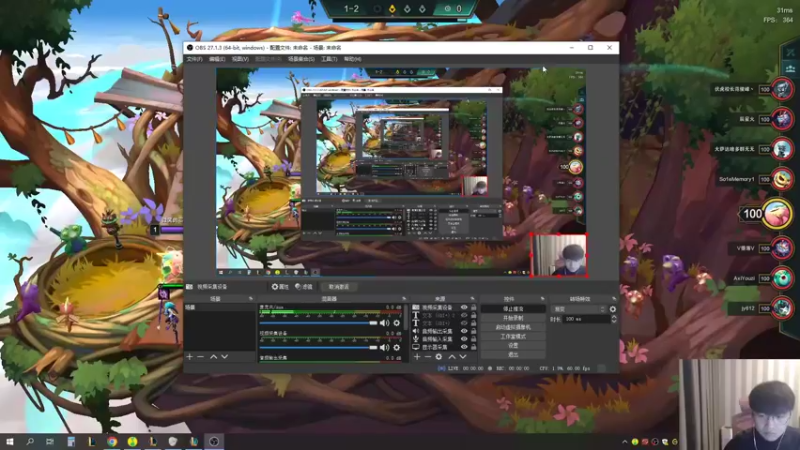Open the 帮助(H) menu
Viewport: 800px width, 450px height.
(x=353, y=59)
